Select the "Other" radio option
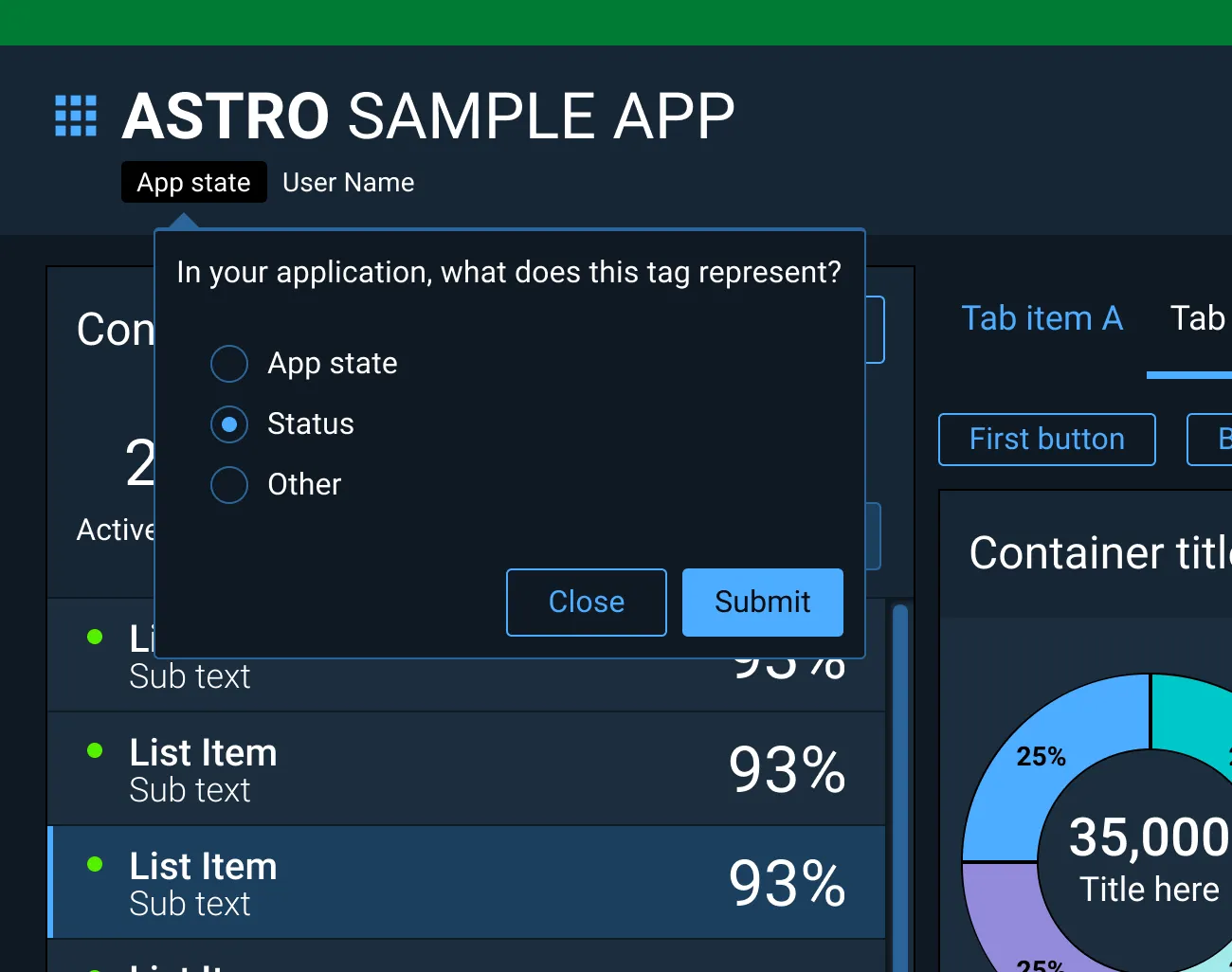This screenshot has height=972, width=1232. (228, 484)
